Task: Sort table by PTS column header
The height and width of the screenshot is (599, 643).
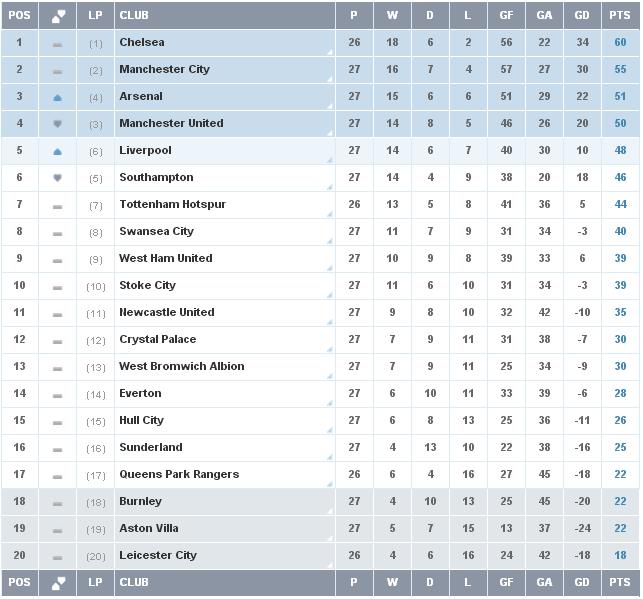Action: [620, 16]
